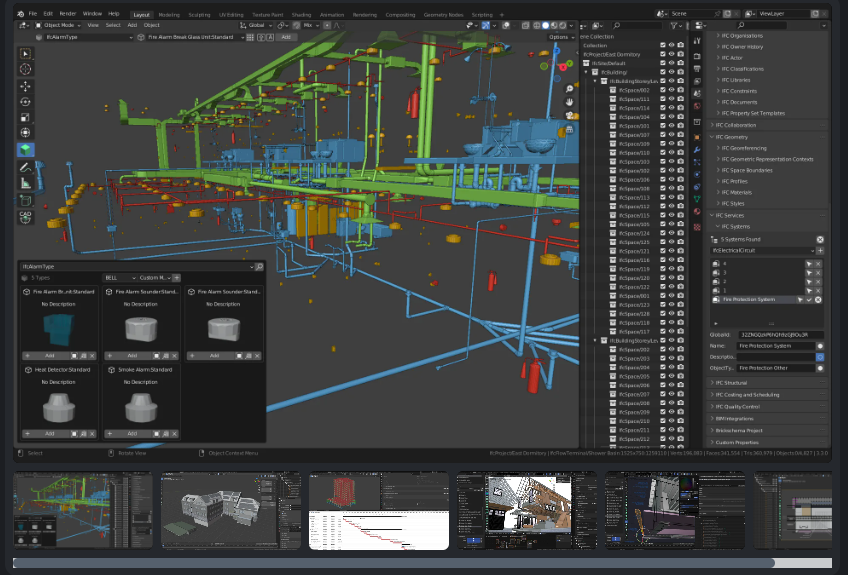848x575 pixels.
Task: Select the Annotate pencil tool
Action: (25, 168)
